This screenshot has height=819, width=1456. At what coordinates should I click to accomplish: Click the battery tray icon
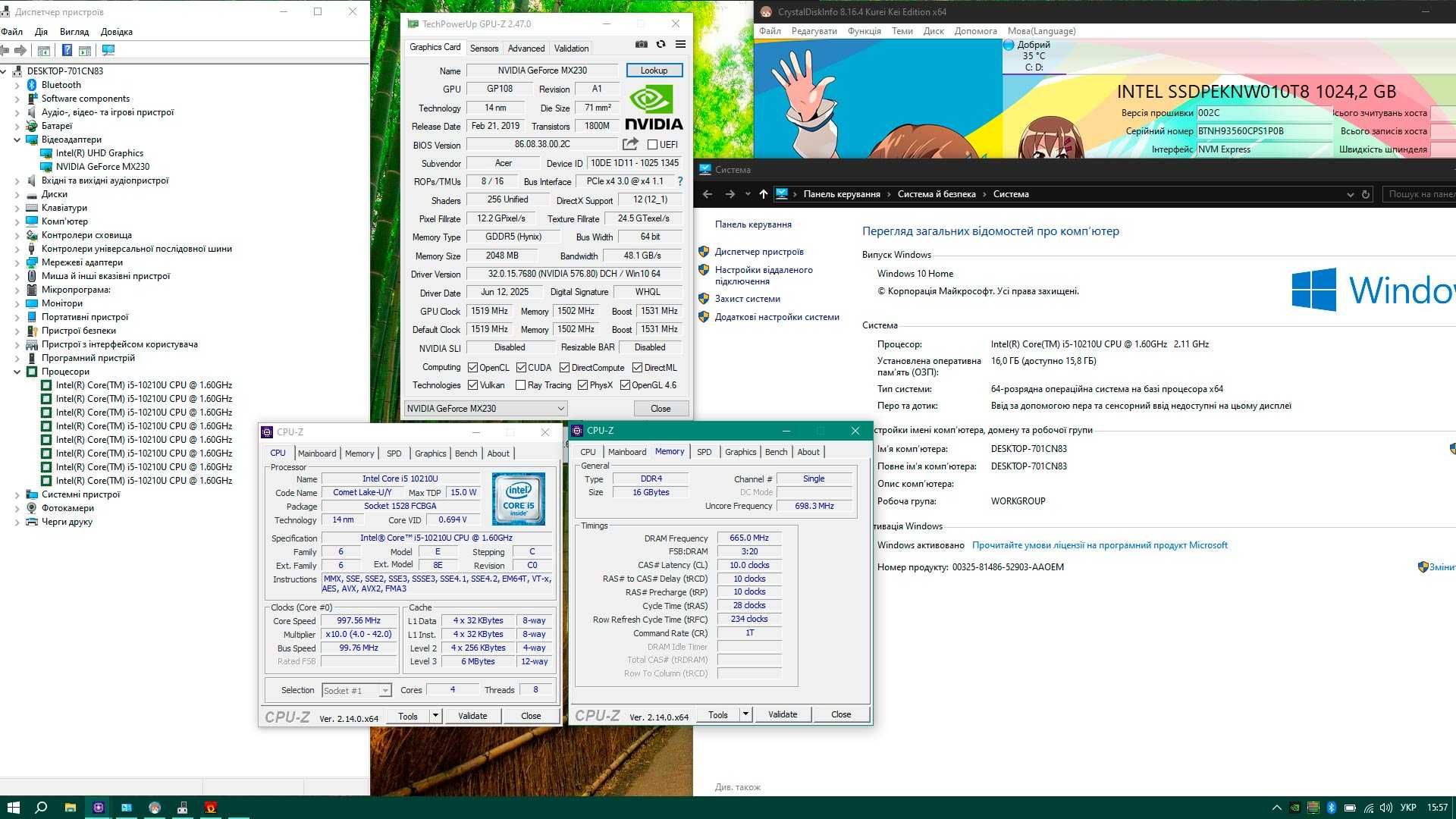point(1350,808)
